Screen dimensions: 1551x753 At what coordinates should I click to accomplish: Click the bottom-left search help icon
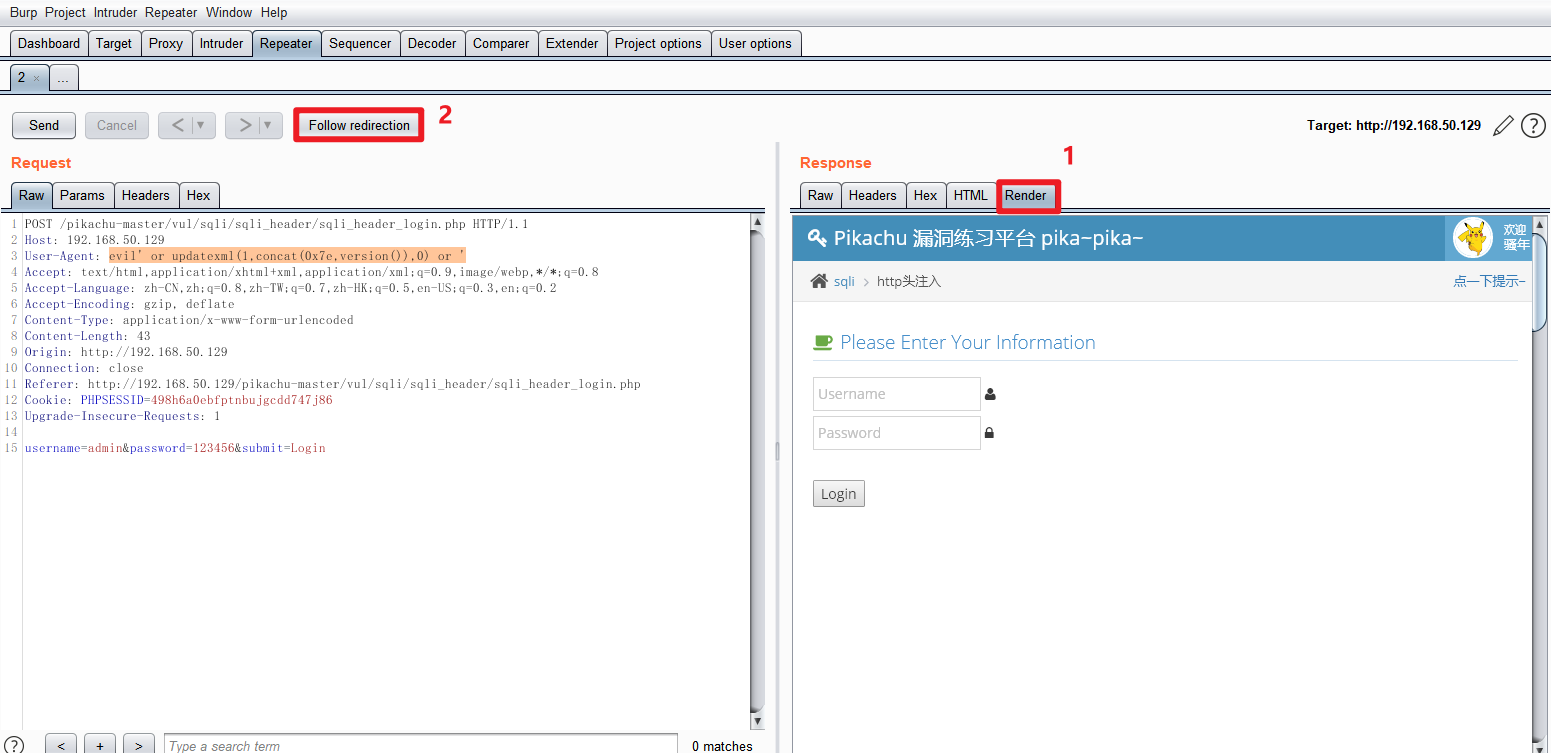point(15,746)
